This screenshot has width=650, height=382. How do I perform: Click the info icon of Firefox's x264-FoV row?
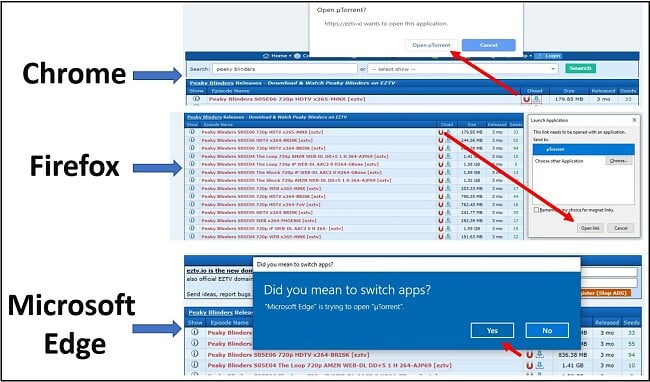pyautogui.click(x=192, y=204)
